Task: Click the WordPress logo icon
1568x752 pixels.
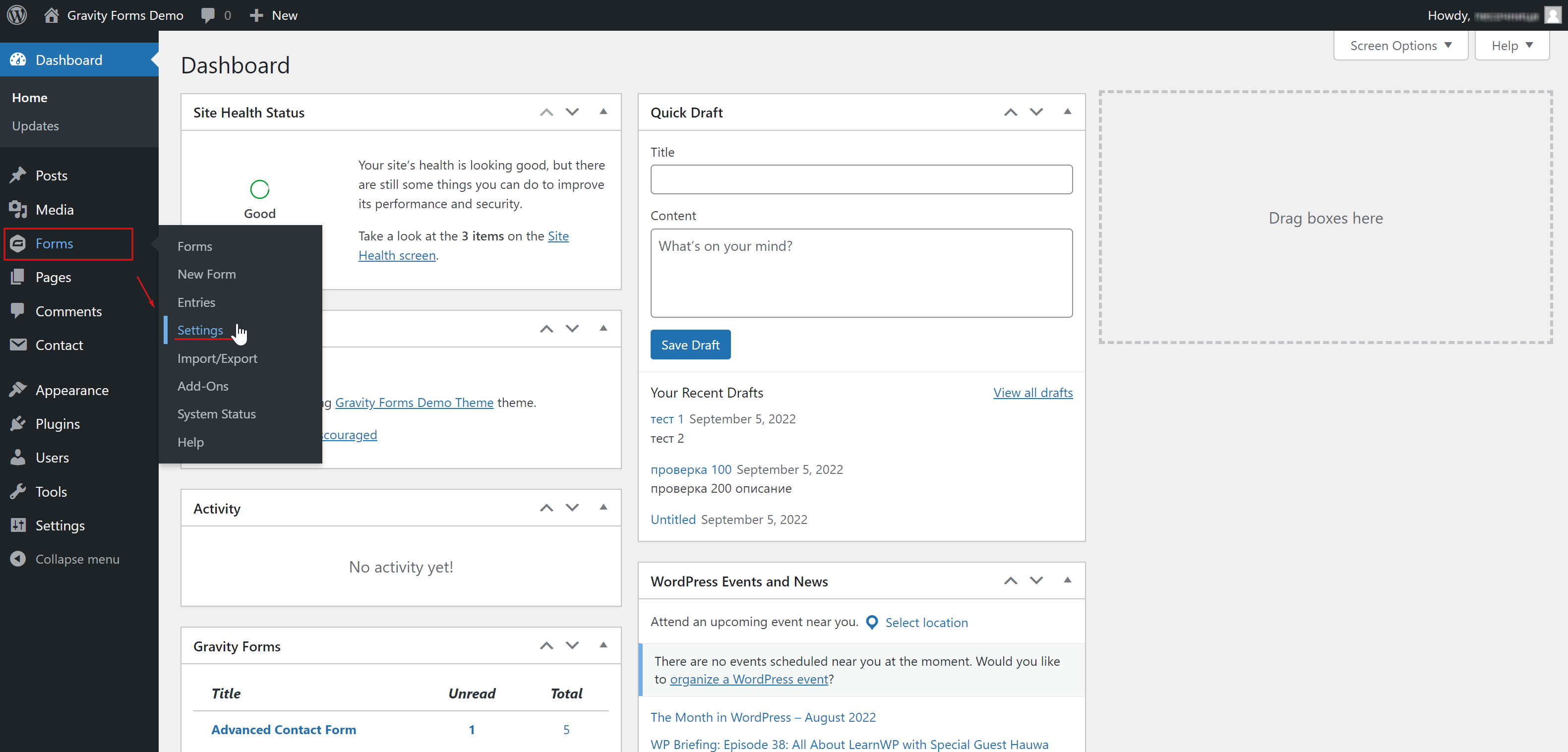Action: (17, 15)
